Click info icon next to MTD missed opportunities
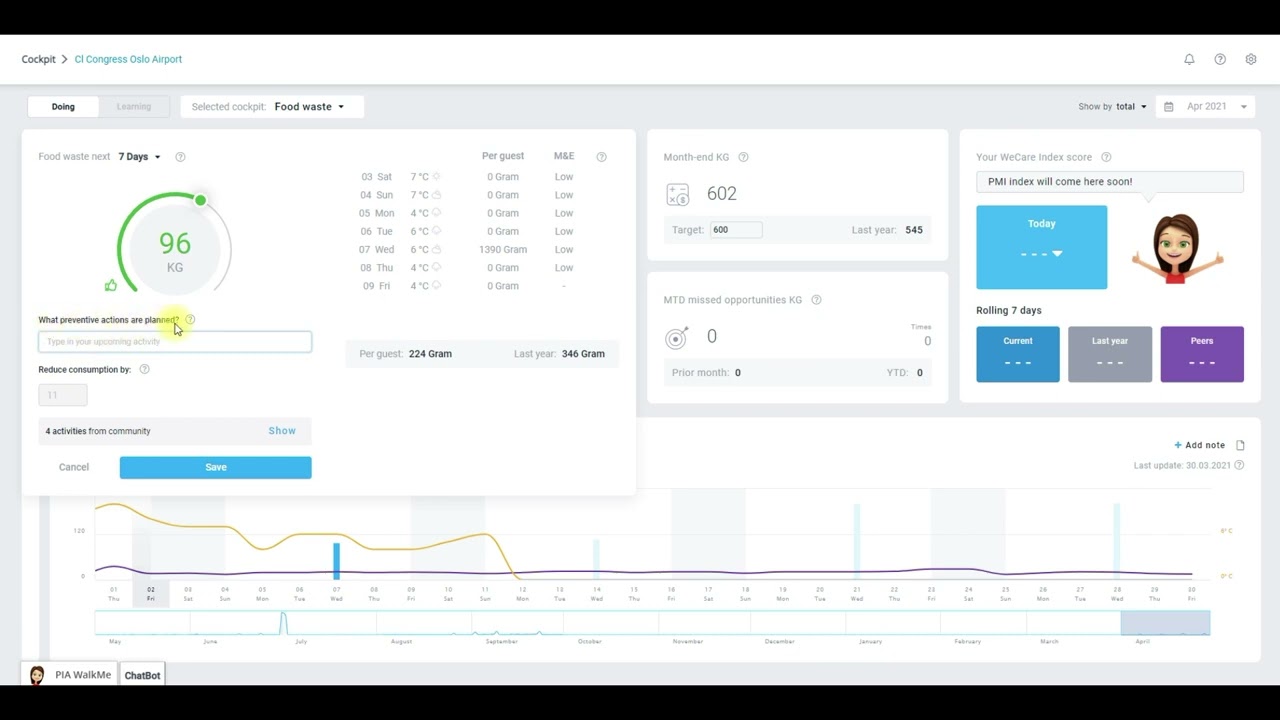Image resolution: width=1280 pixels, height=720 pixels. [x=816, y=300]
